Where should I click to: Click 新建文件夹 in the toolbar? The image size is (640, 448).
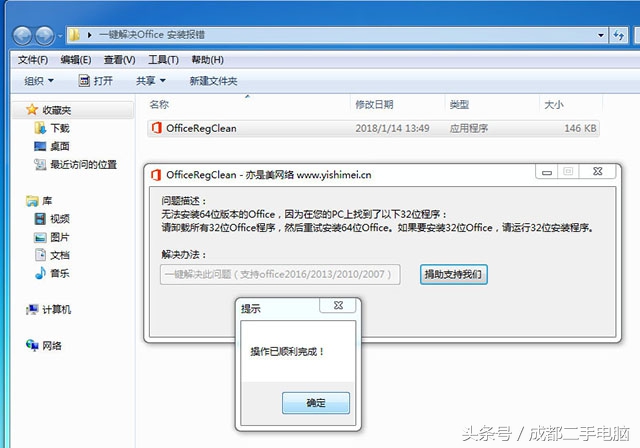[x=213, y=81]
